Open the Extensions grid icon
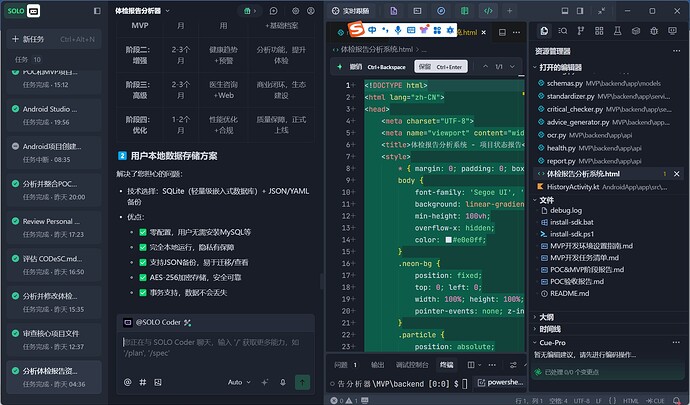 (x=599, y=31)
